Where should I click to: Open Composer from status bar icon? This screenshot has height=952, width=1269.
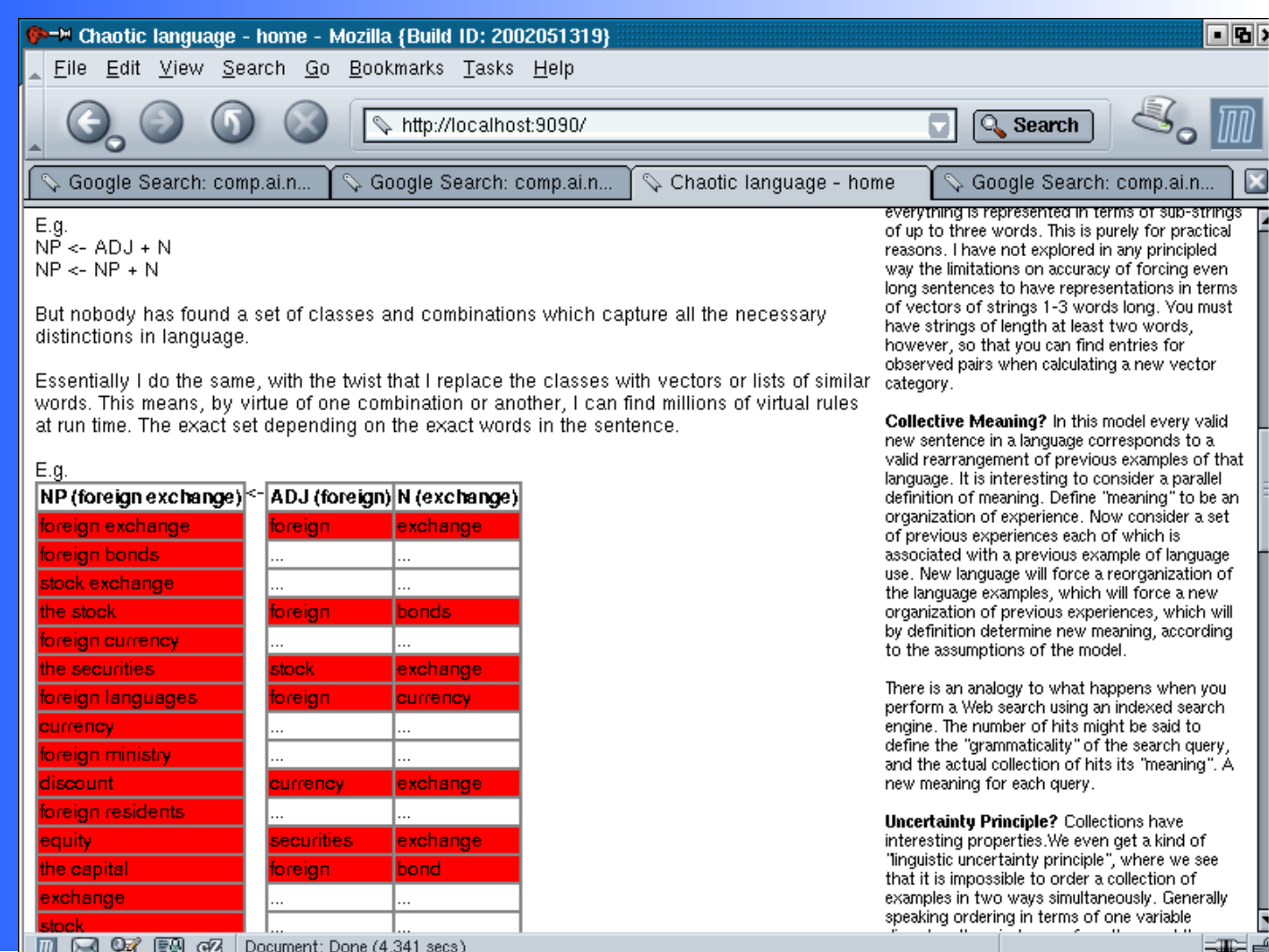pos(125,945)
